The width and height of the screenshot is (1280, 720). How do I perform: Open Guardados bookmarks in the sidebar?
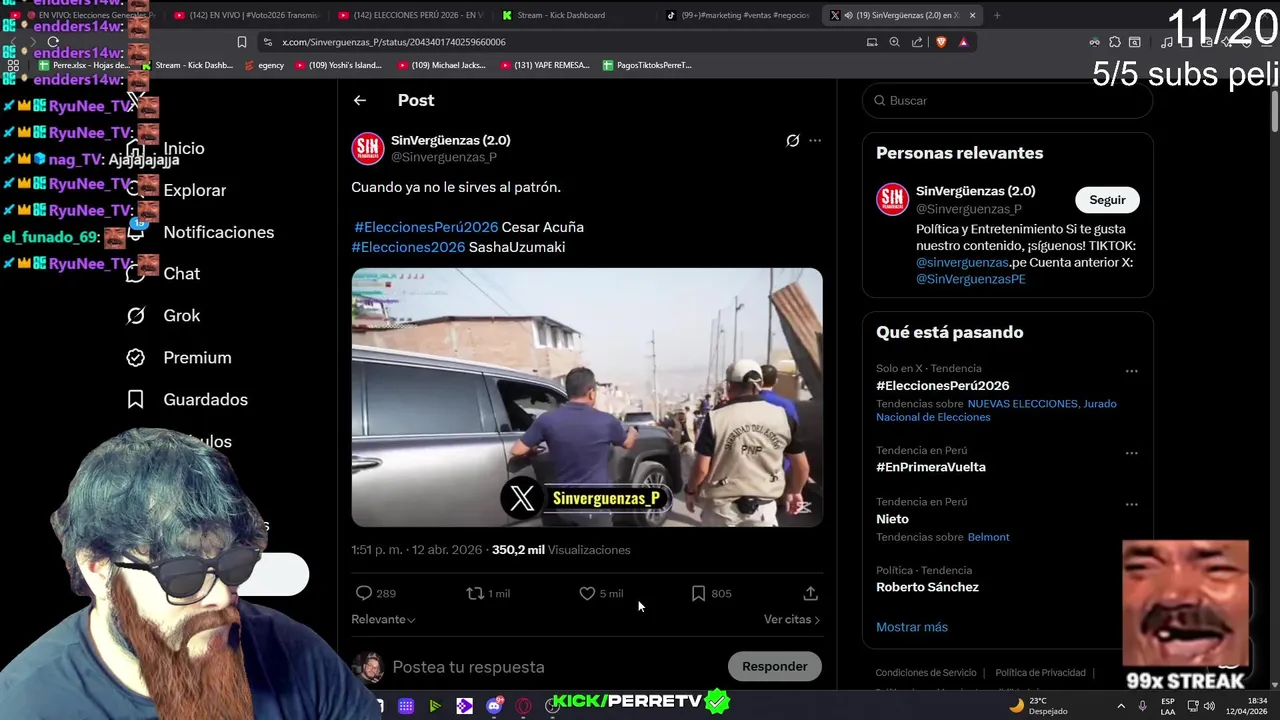click(186, 399)
